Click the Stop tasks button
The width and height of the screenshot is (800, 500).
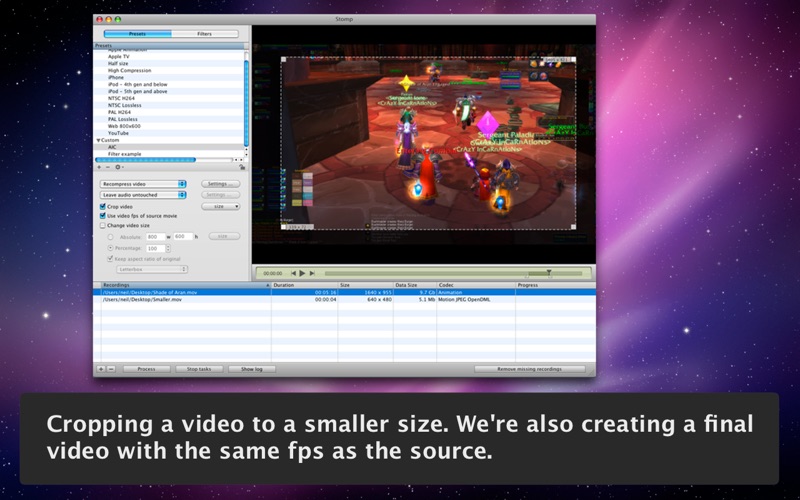pos(199,369)
